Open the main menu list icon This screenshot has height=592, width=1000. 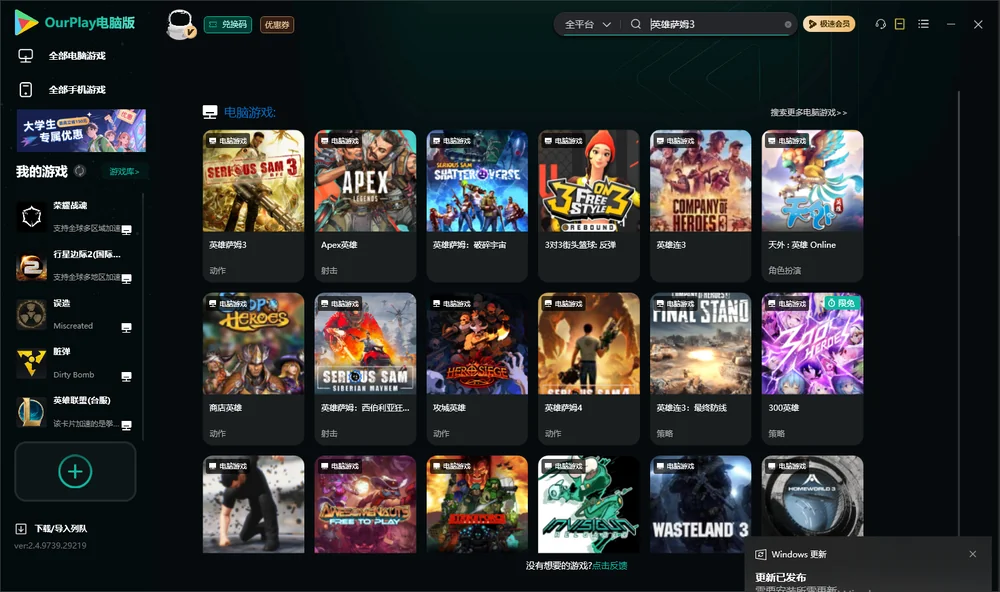coord(923,24)
